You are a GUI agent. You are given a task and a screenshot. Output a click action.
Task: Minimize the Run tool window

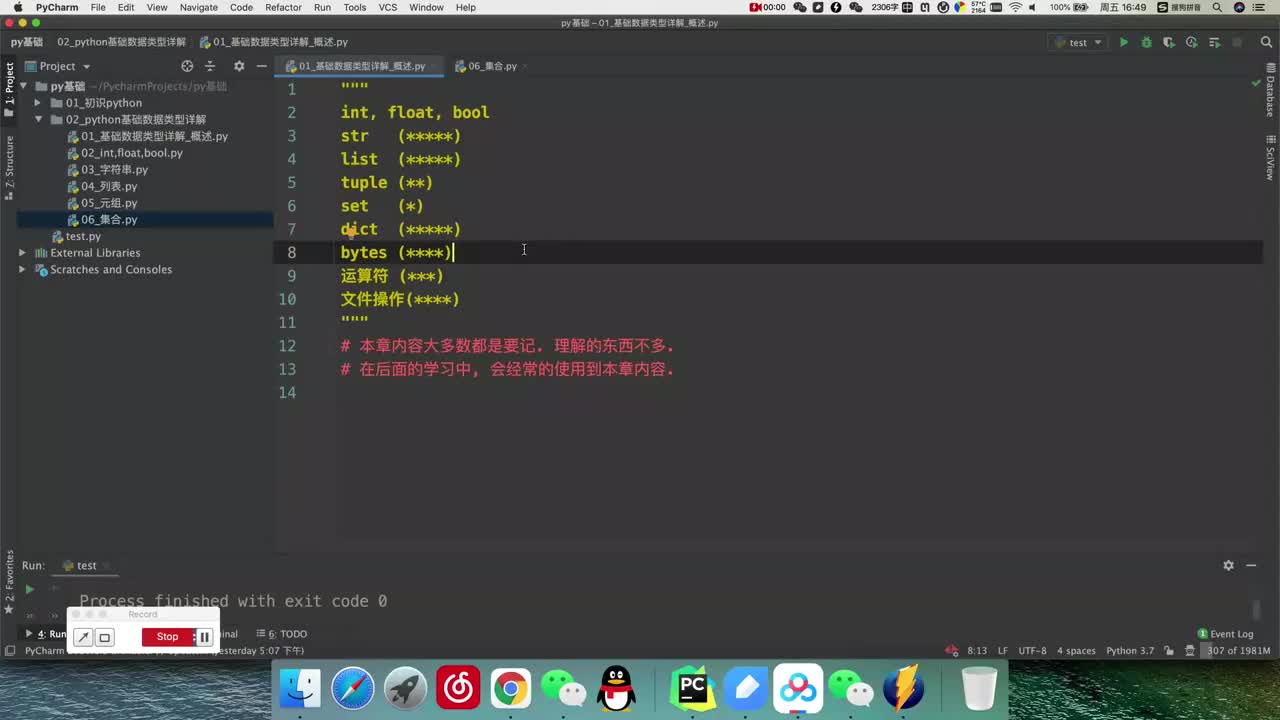coord(1251,566)
